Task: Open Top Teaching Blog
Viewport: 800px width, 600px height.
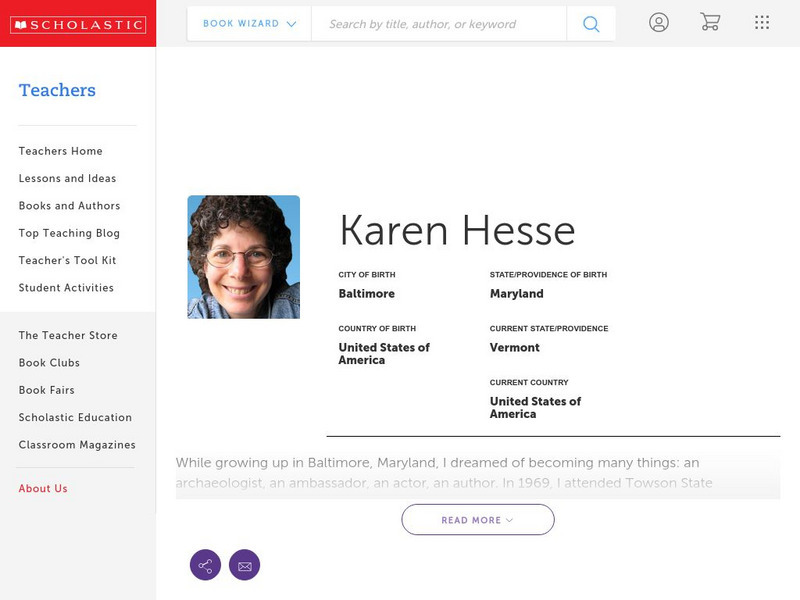Action: click(x=69, y=233)
